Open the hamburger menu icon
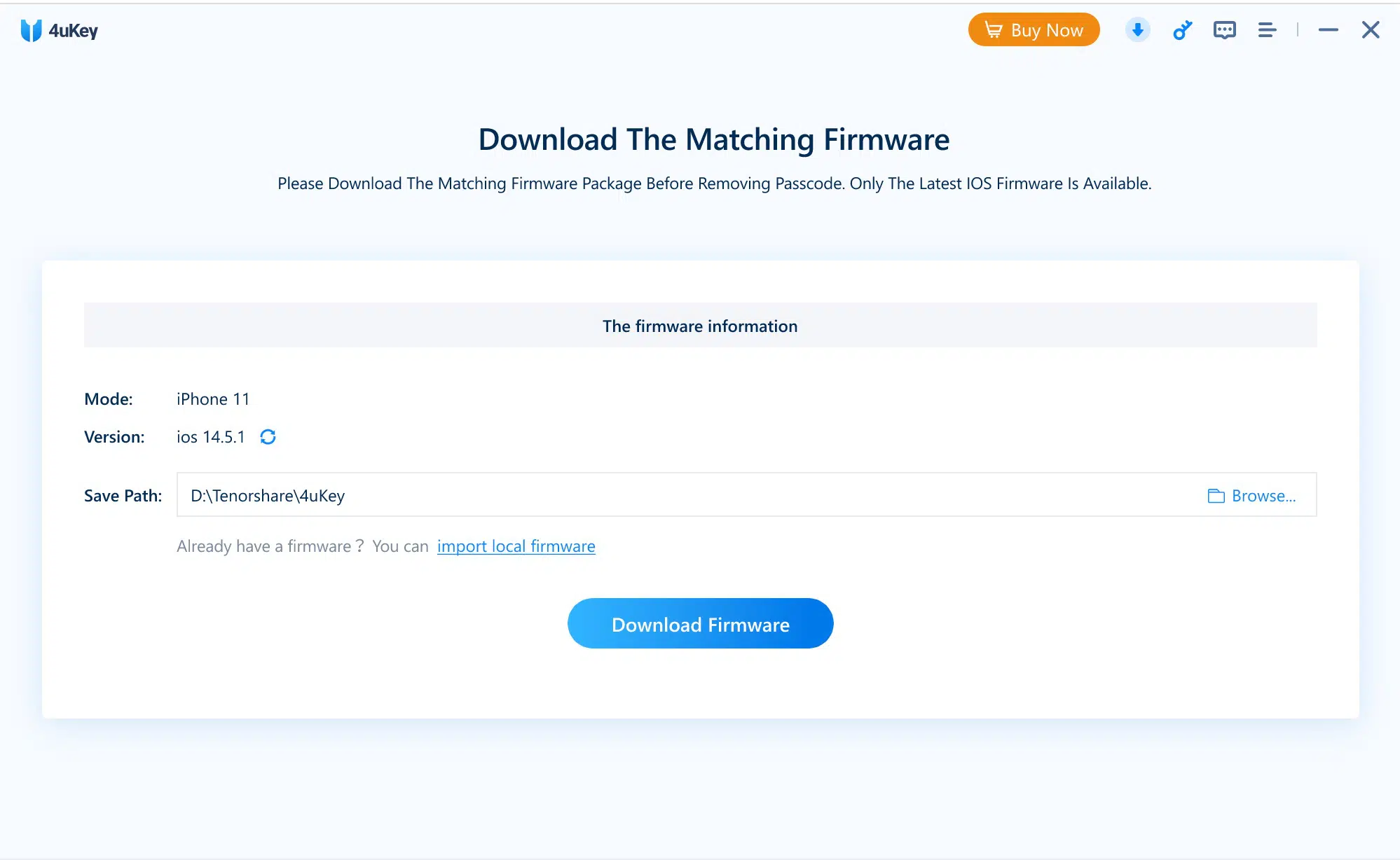 (1267, 30)
